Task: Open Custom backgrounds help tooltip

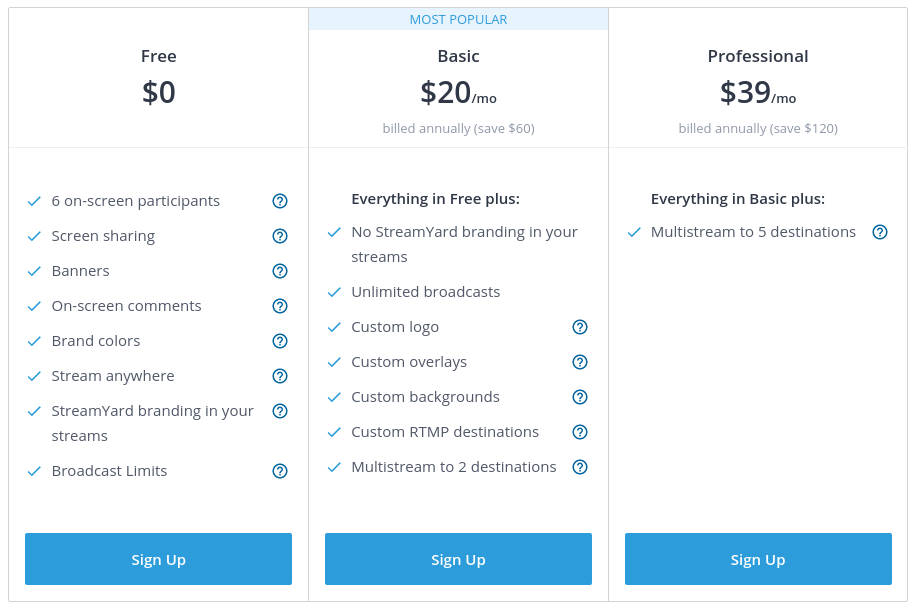Action: coord(580,397)
